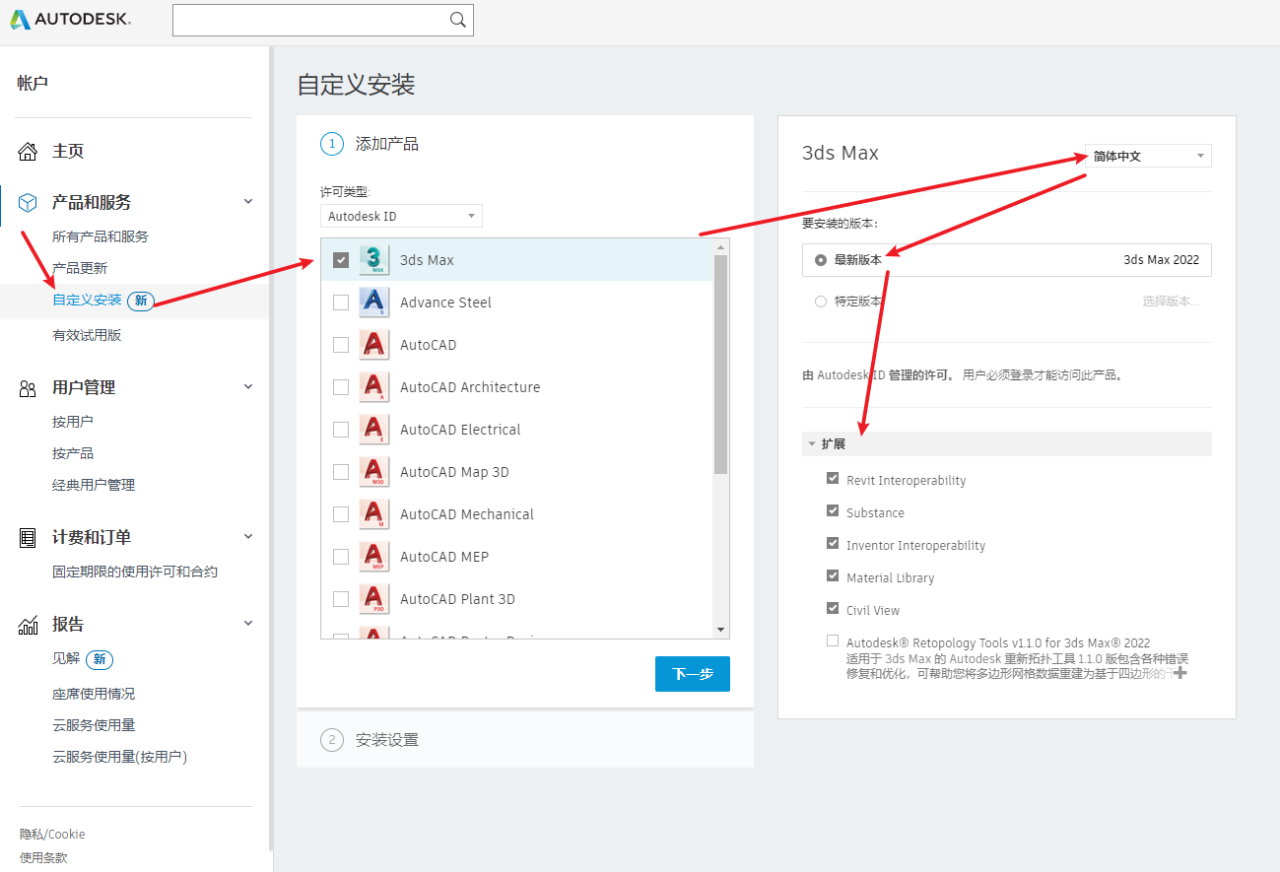Click the product list scrollbar down arrow
The width and height of the screenshot is (1280, 872).
pos(721,630)
